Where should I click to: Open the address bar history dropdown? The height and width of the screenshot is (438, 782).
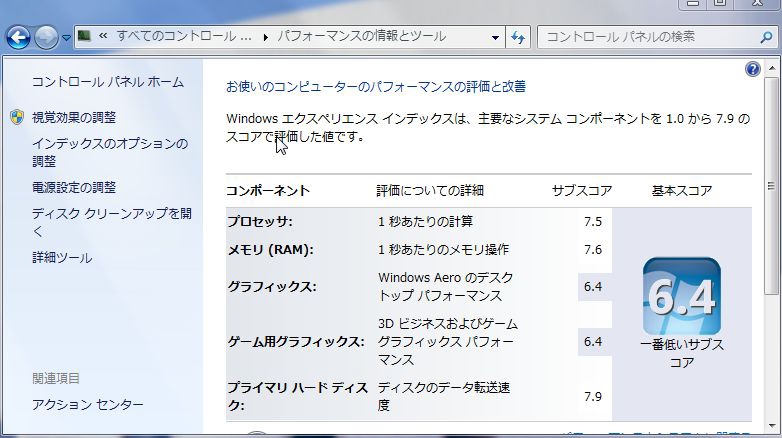[x=495, y=37]
